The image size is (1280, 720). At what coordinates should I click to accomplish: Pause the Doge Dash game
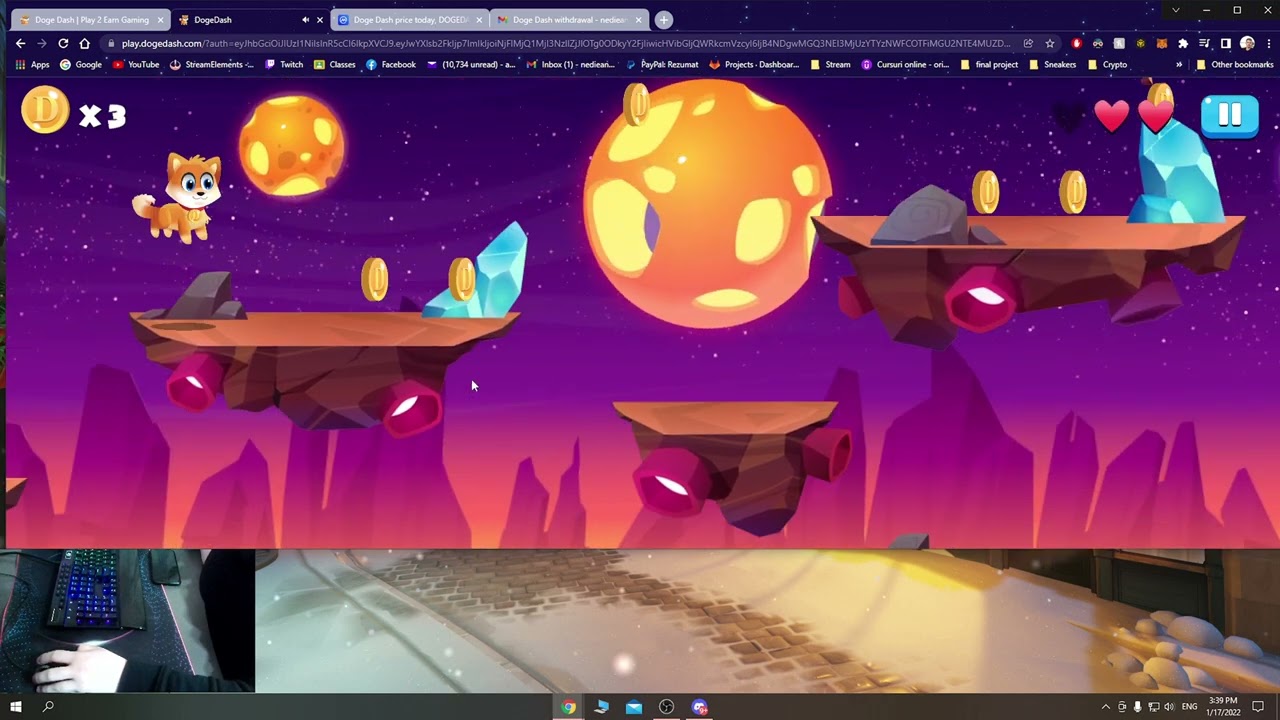point(1229,115)
